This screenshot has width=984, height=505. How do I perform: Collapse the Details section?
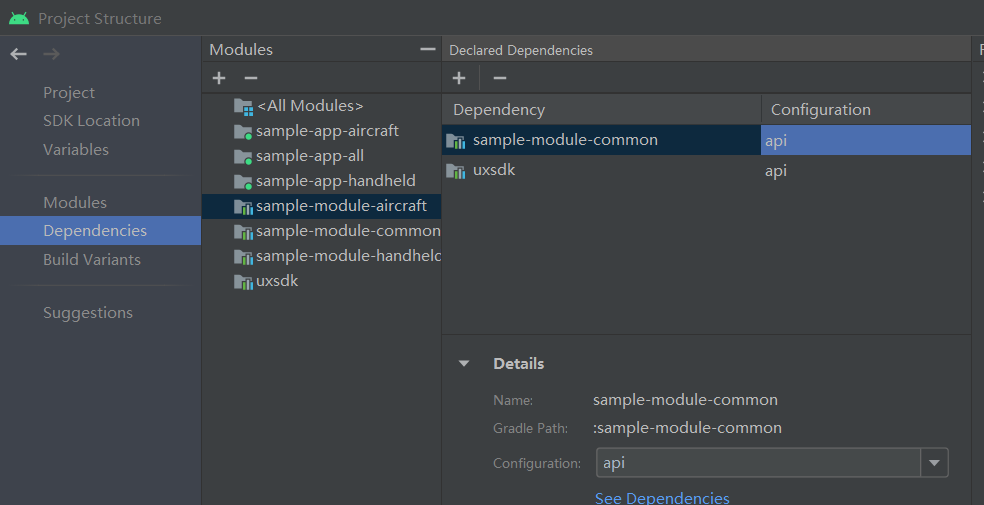pyautogui.click(x=464, y=364)
